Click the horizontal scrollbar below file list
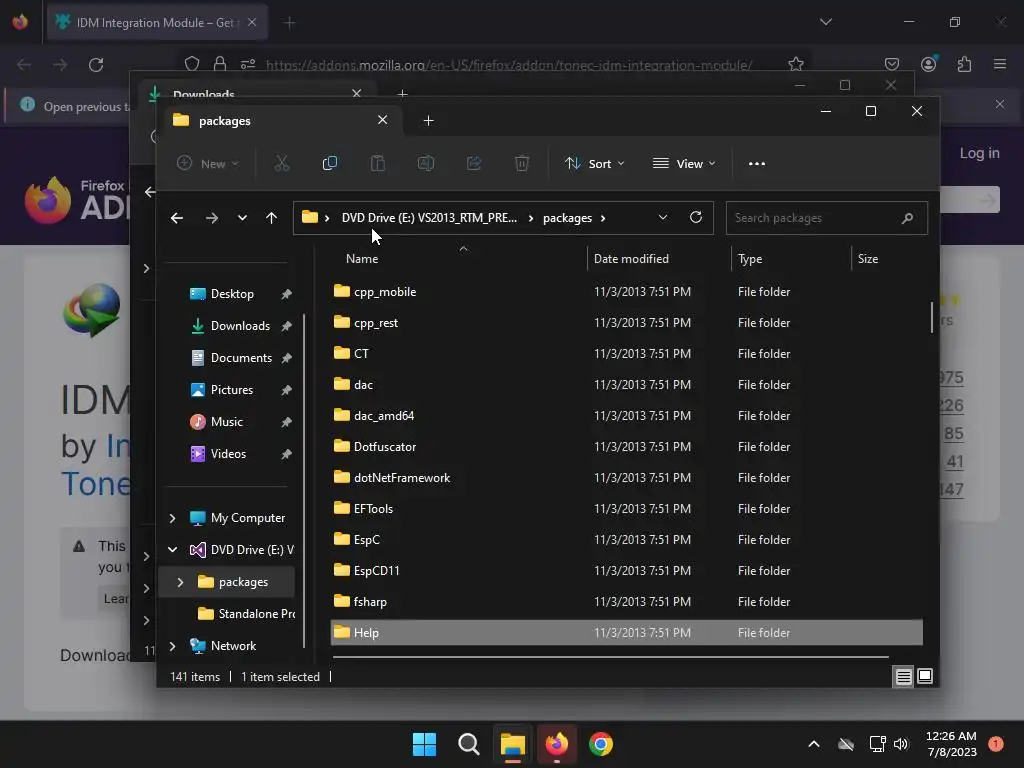The image size is (1024, 768). point(610,656)
